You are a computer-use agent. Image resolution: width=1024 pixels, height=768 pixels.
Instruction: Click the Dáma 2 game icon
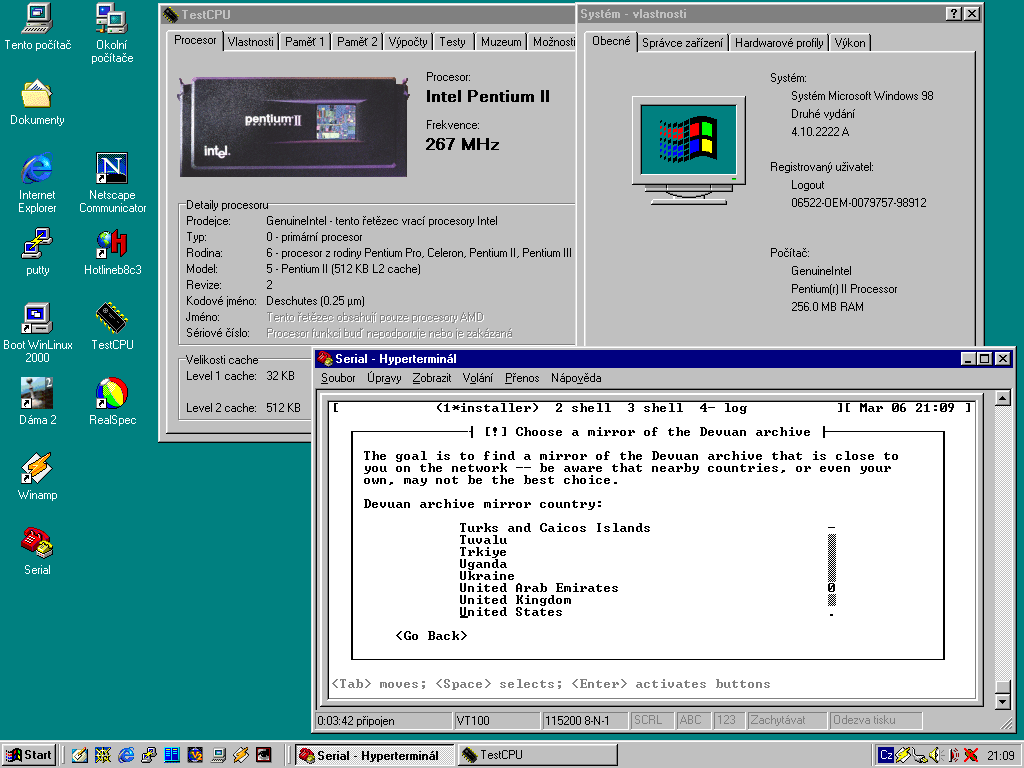pyautogui.click(x=37, y=394)
